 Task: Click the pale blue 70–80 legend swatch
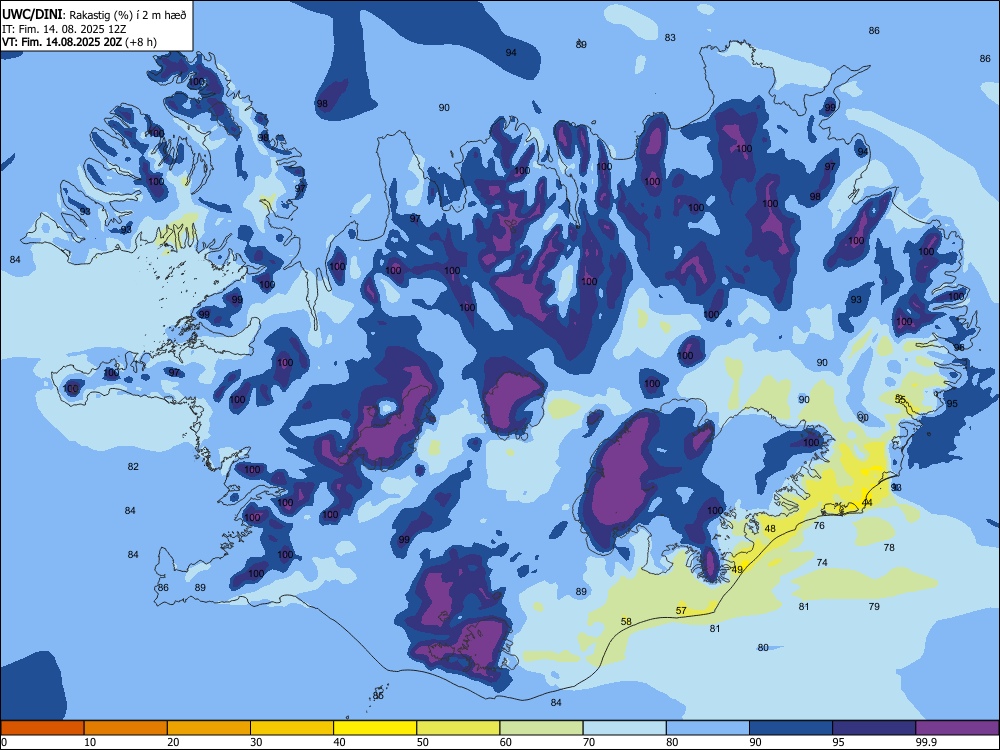(x=624, y=728)
